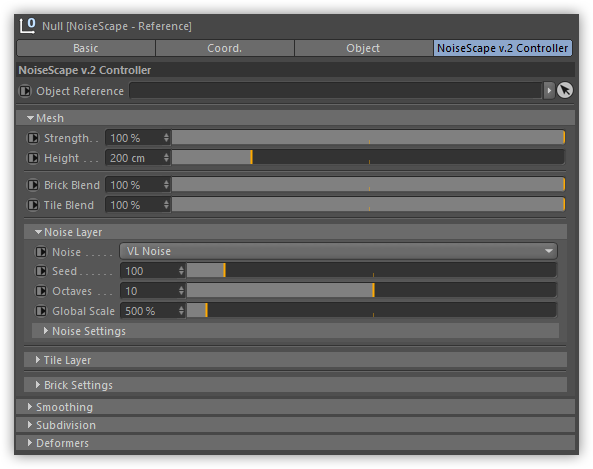Click the Tile Blend spinner arrows
Screen dimensions: 593x469
coord(166,205)
